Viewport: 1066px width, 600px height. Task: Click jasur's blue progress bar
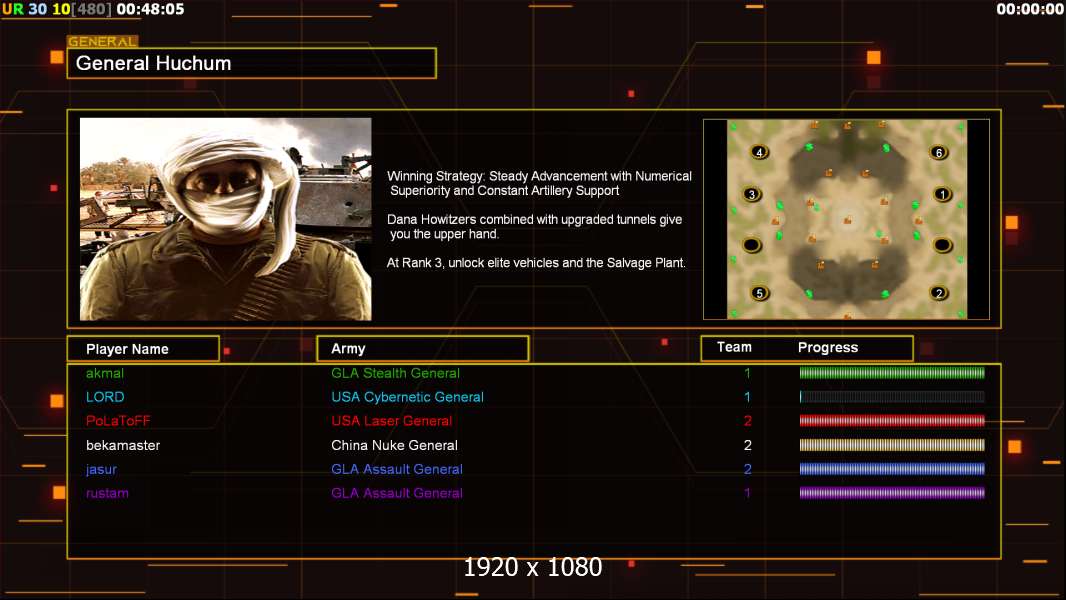tap(892, 469)
